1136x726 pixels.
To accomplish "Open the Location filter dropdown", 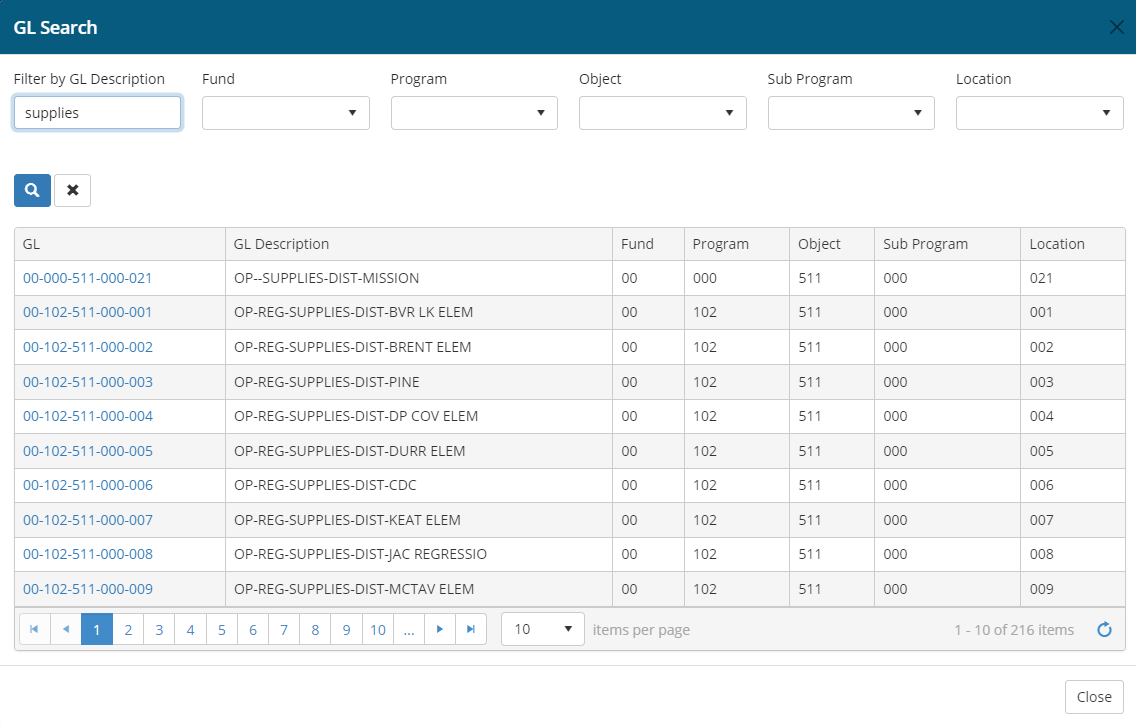I will (x=1039, y=113).
